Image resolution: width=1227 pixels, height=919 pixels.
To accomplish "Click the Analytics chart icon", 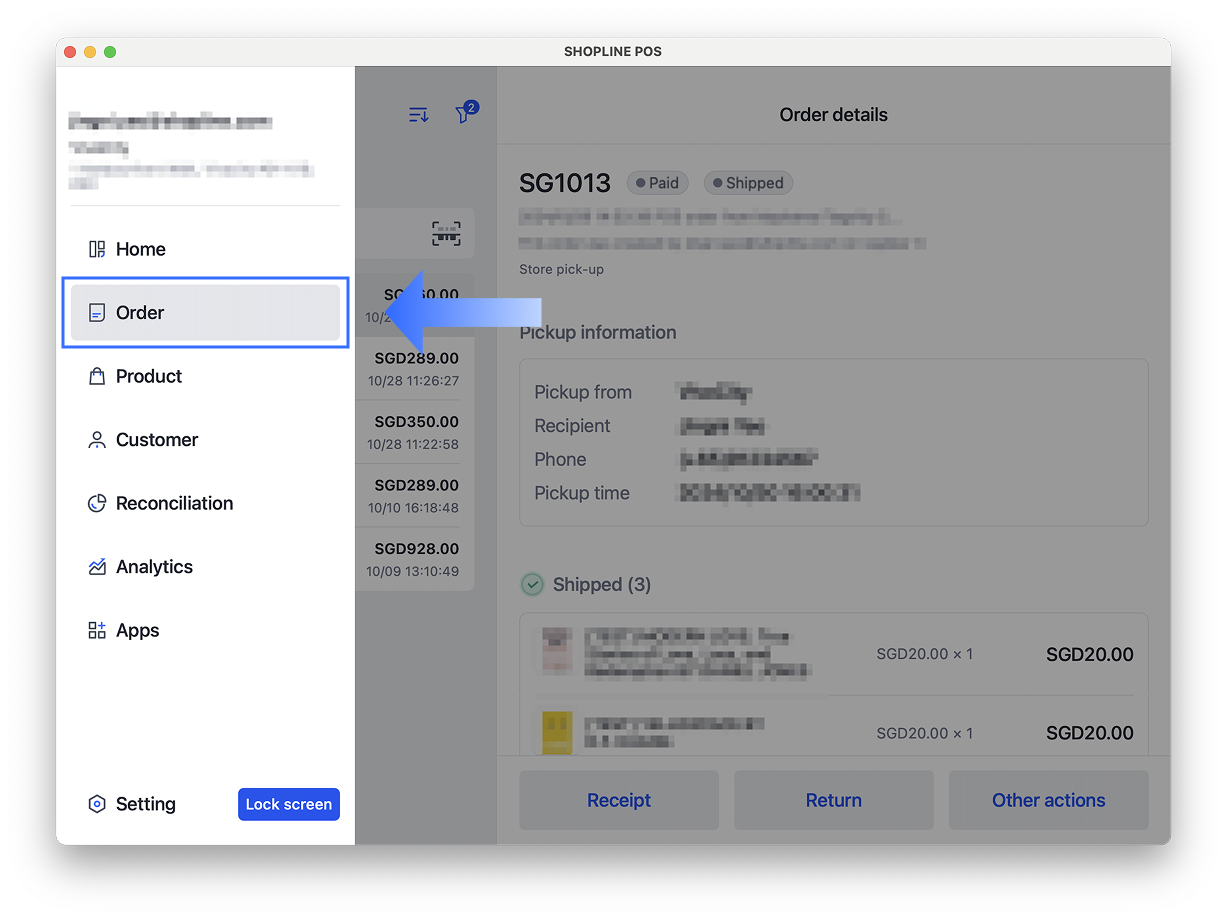I will (x=97, y=567).
